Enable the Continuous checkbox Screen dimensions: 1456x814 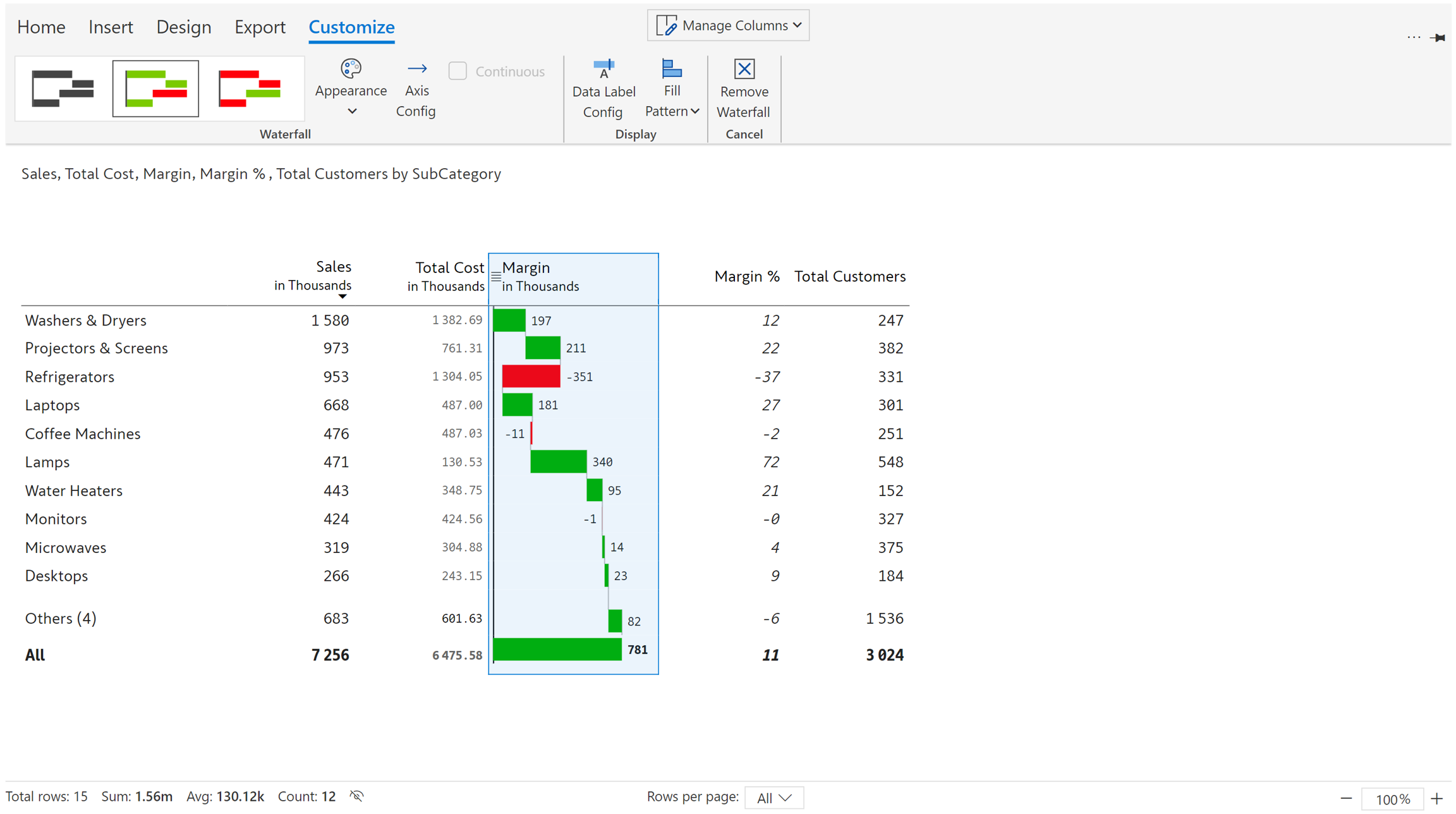click(x=458, y=71)
